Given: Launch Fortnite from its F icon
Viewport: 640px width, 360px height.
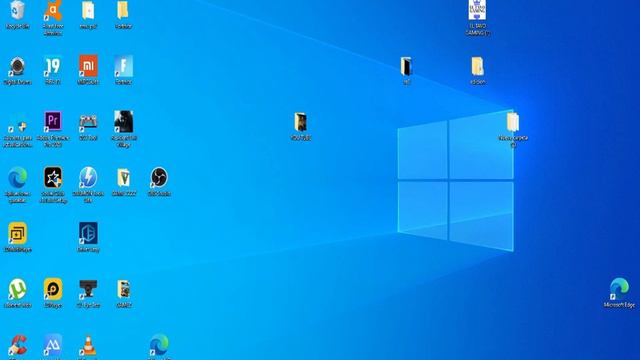Looking at the screenshot, I should [x=123, y=66].
